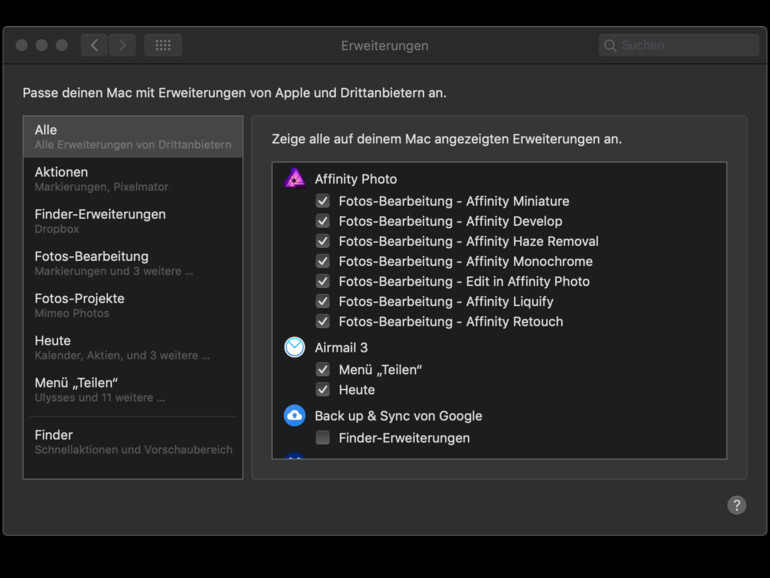Uncheck Affinity Develop extension
The width and height of the screenshot is (770, 578).
[323, 221]
